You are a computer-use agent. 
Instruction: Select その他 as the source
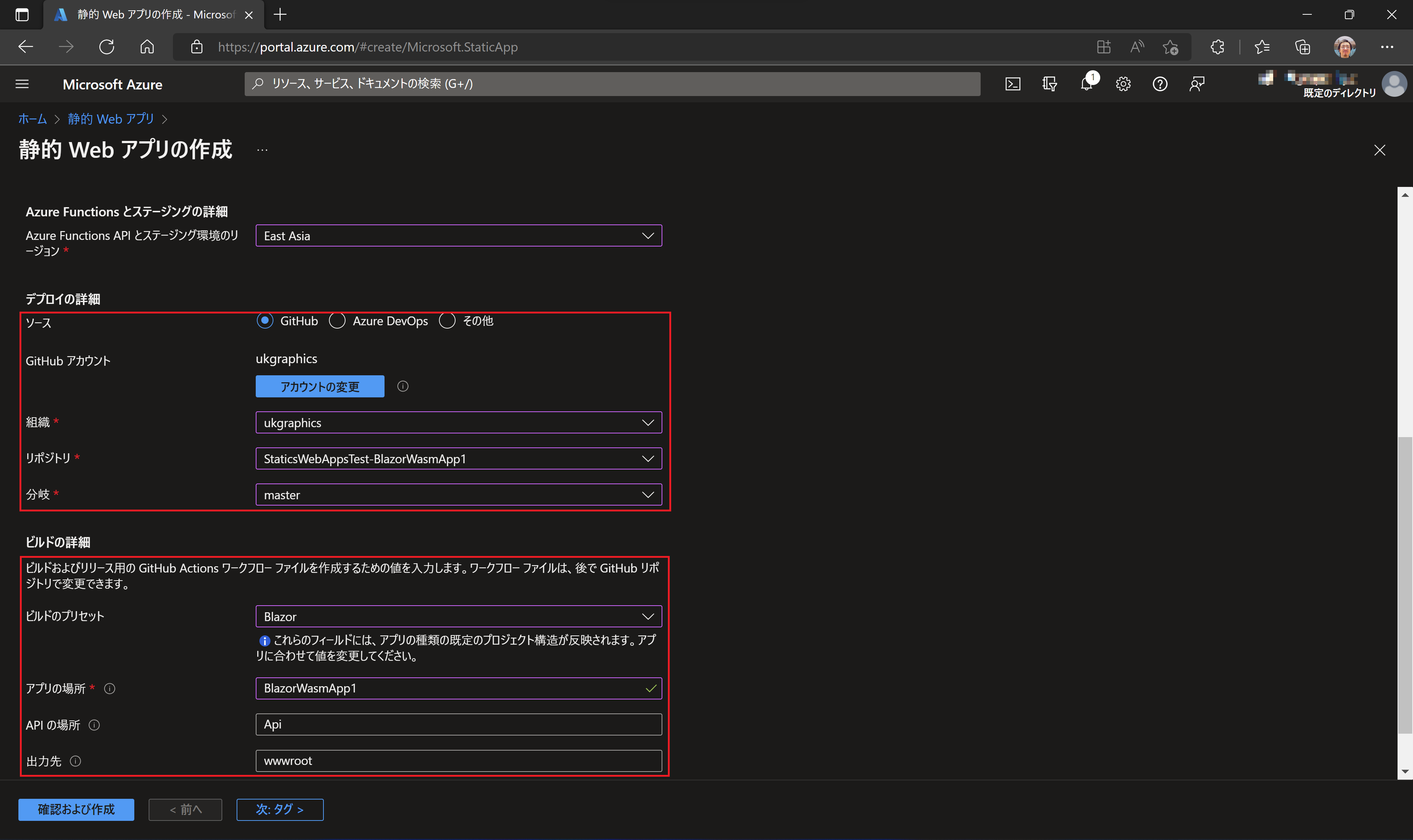coord(447,321)
